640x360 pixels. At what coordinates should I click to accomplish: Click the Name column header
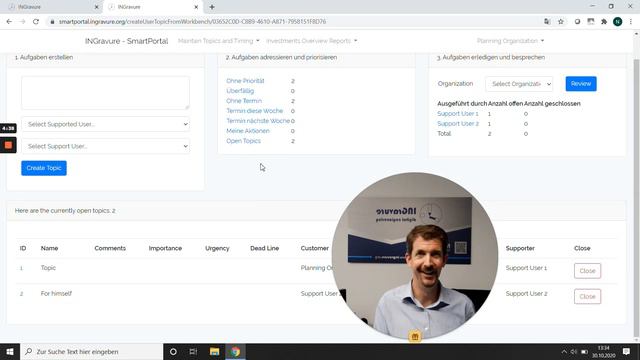(x=49, y=248)
